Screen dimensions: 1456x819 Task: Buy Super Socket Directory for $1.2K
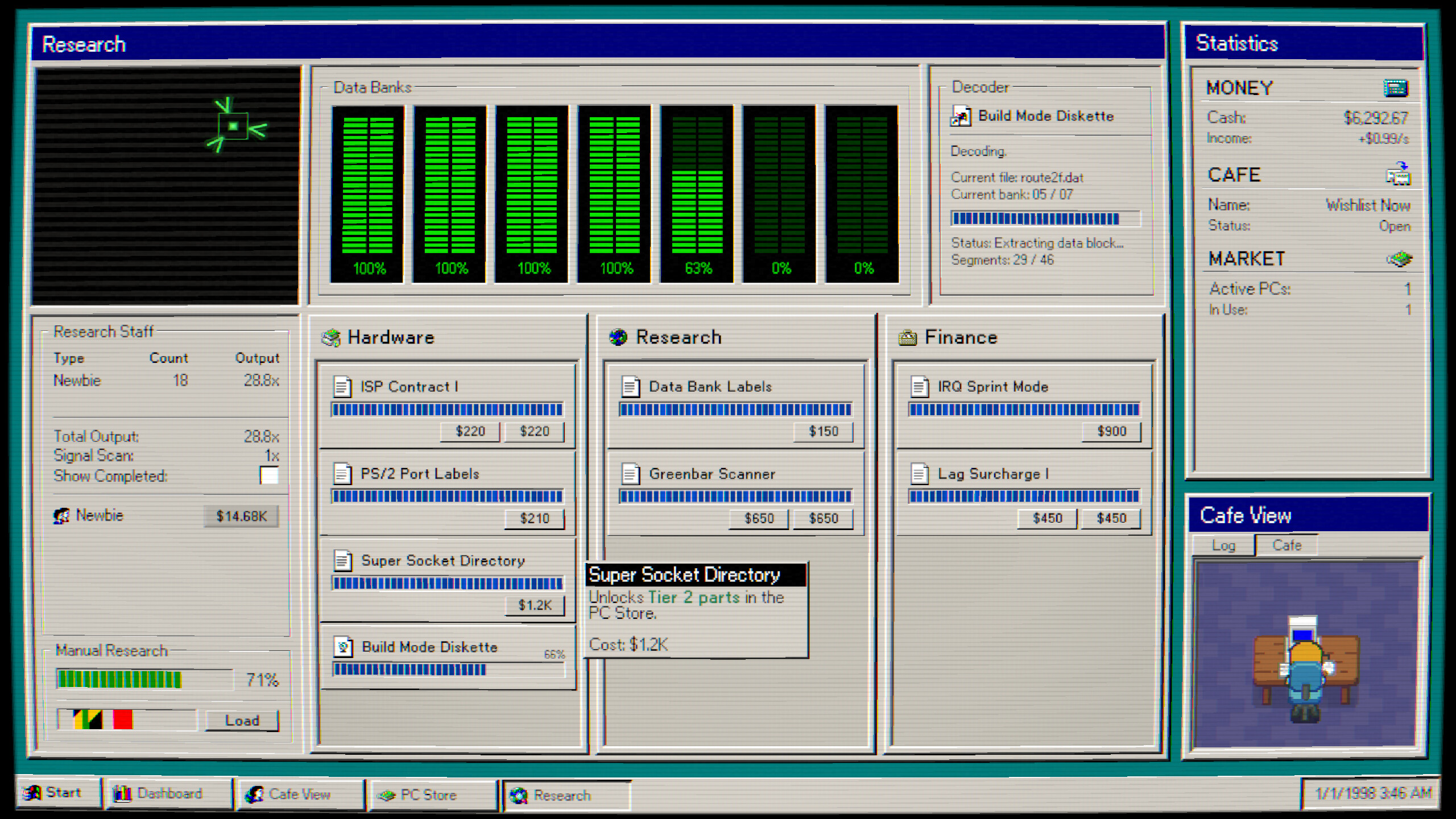tap(535, 605)
